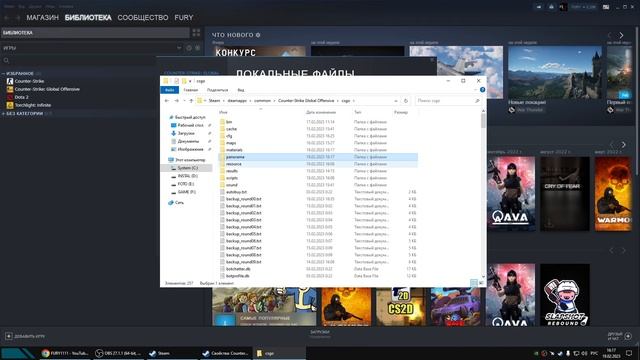Open Загрузки in quick access
The image size is (640, 360).
coord(186,133)
